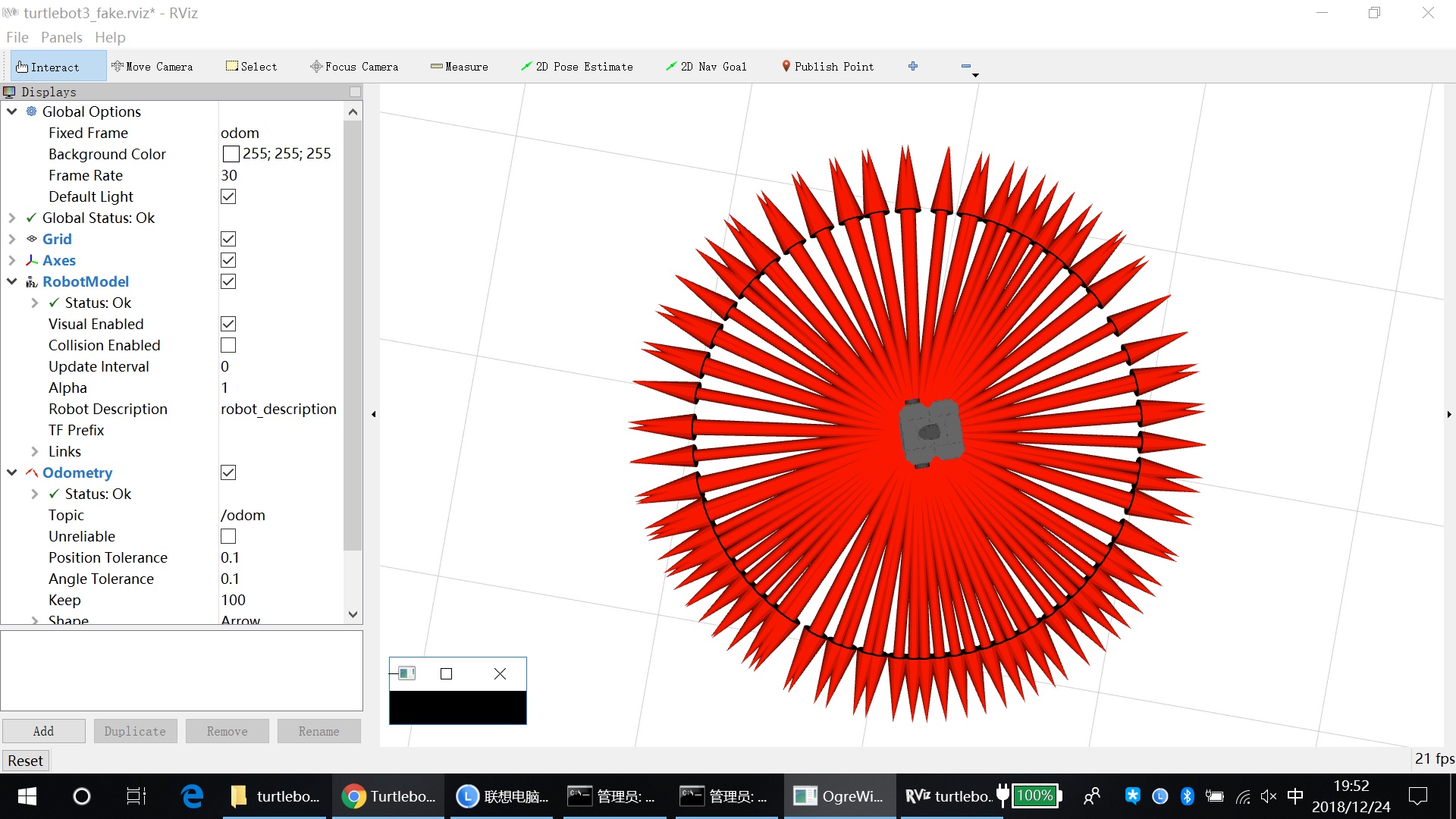The width and height of the screenshot is (1456, 819).
Task: Uncheck the Grid display checkbox
Action: (x=228, y=239)
